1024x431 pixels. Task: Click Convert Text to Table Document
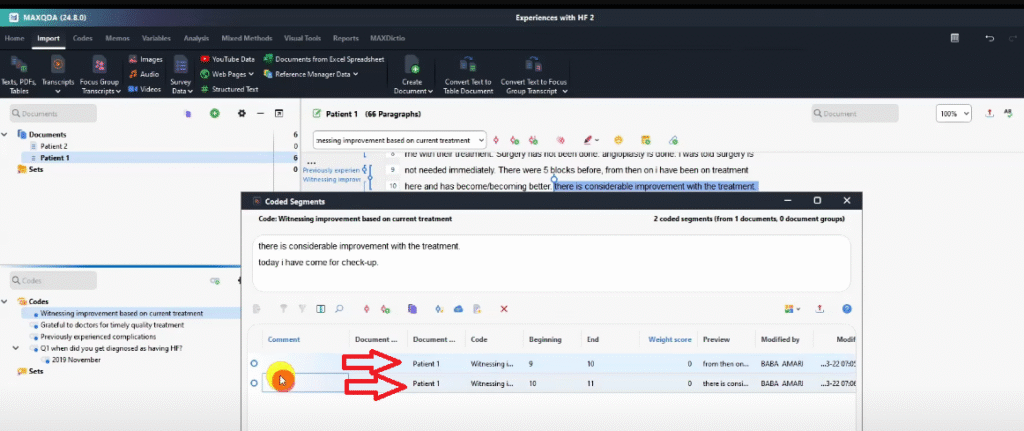pyautogui.click(x=468, y=74)
